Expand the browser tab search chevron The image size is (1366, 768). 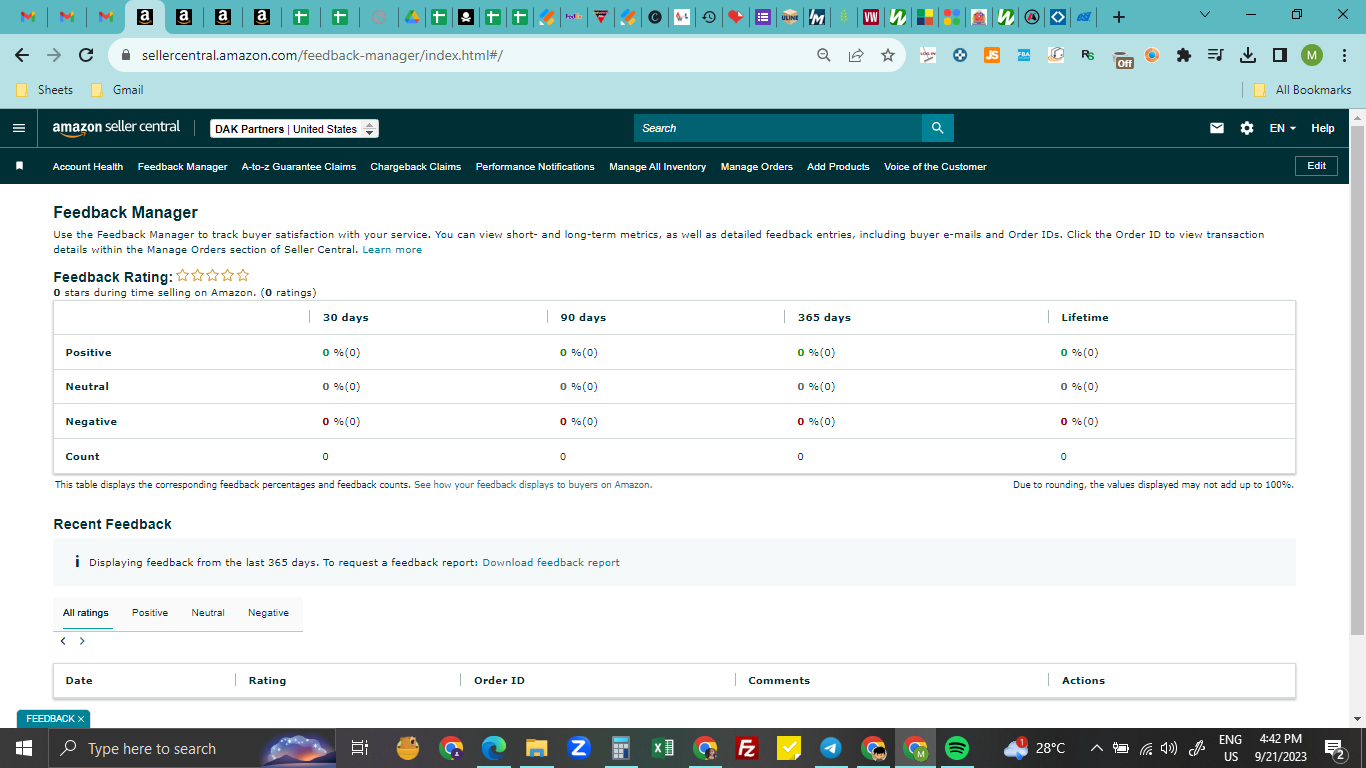pos(1204,15)
